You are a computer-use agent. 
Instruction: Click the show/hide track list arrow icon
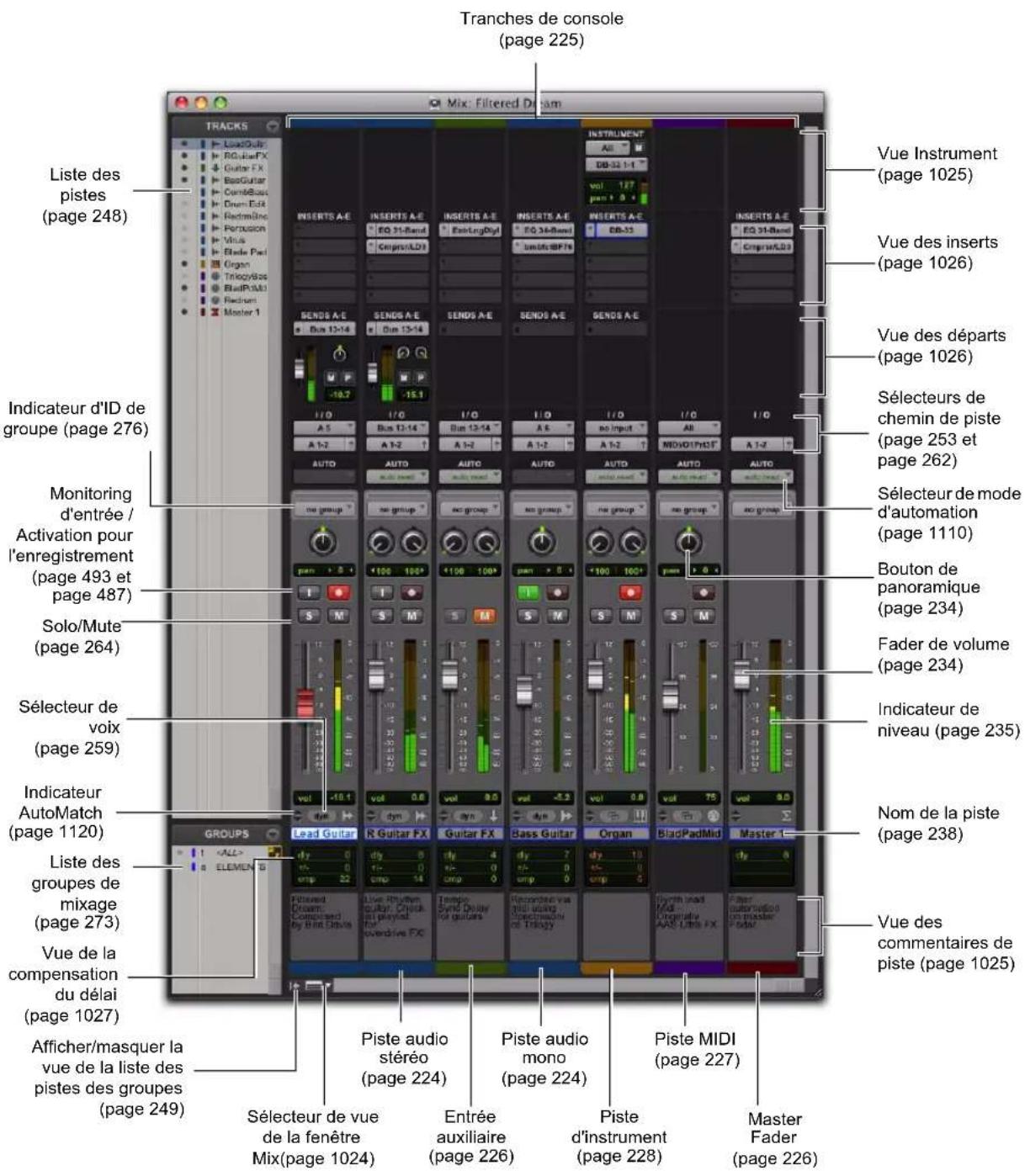pos(295,985)
